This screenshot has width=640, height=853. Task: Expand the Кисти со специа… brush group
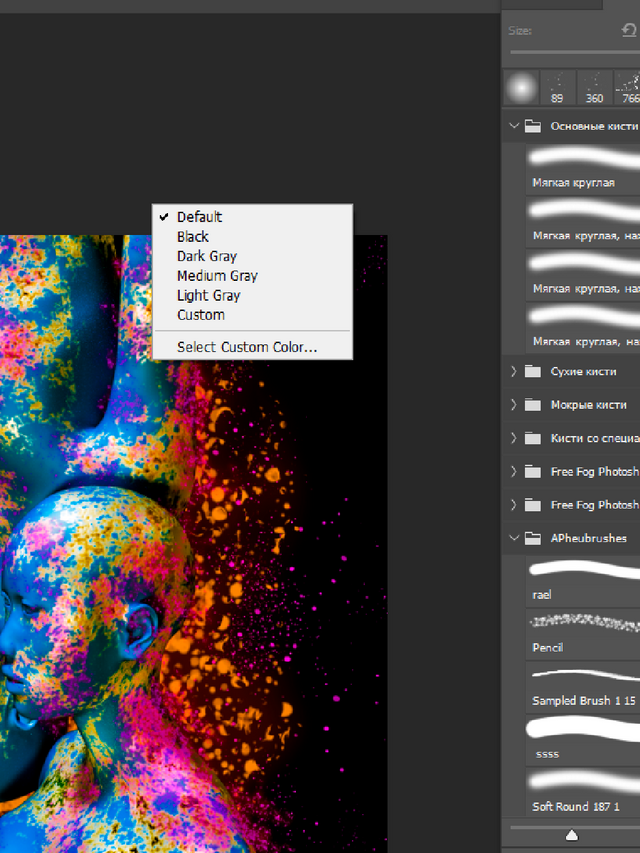pyautogui.click(x=514, y=438)
